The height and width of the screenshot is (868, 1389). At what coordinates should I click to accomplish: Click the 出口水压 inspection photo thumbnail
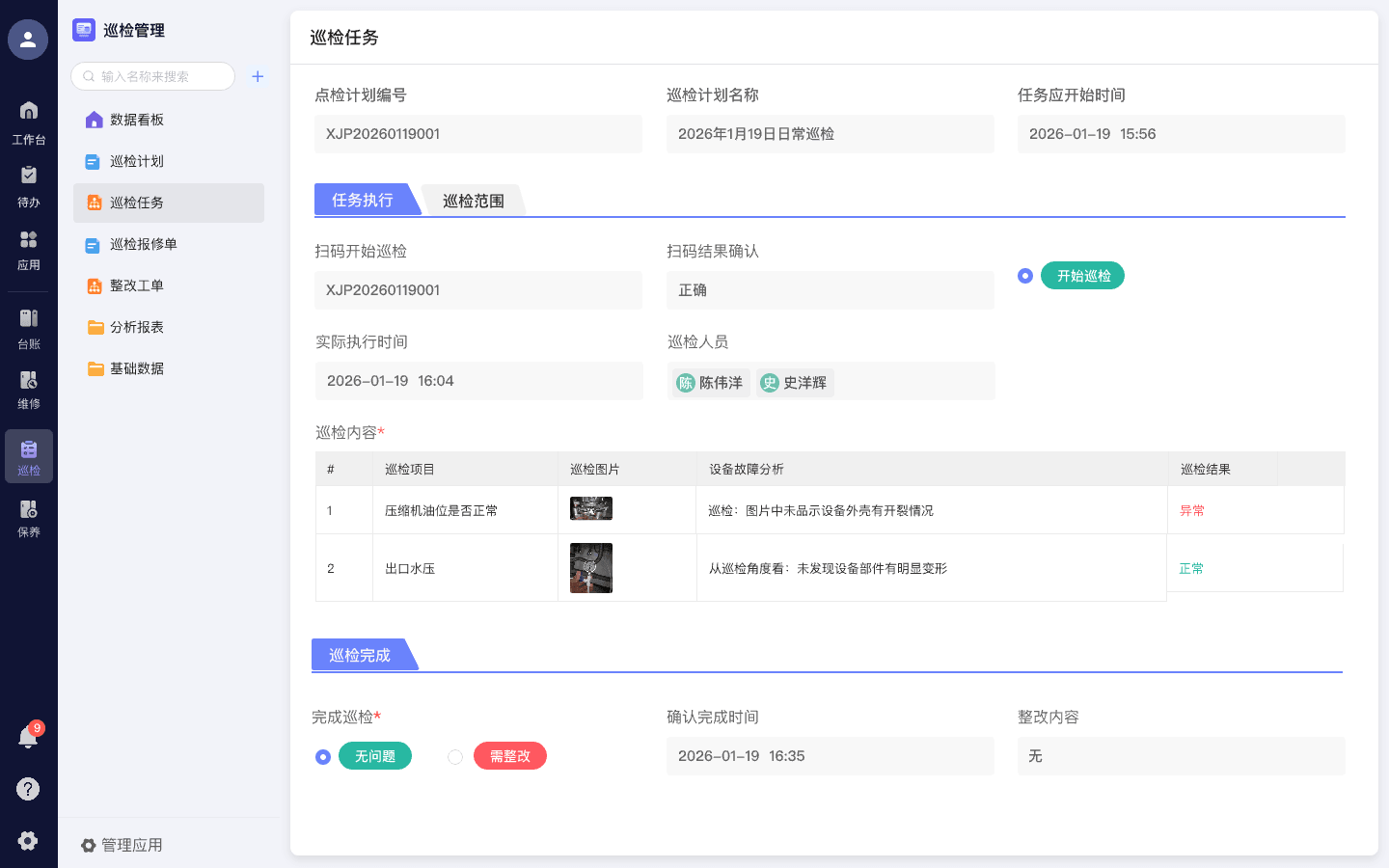click(590, 568)
